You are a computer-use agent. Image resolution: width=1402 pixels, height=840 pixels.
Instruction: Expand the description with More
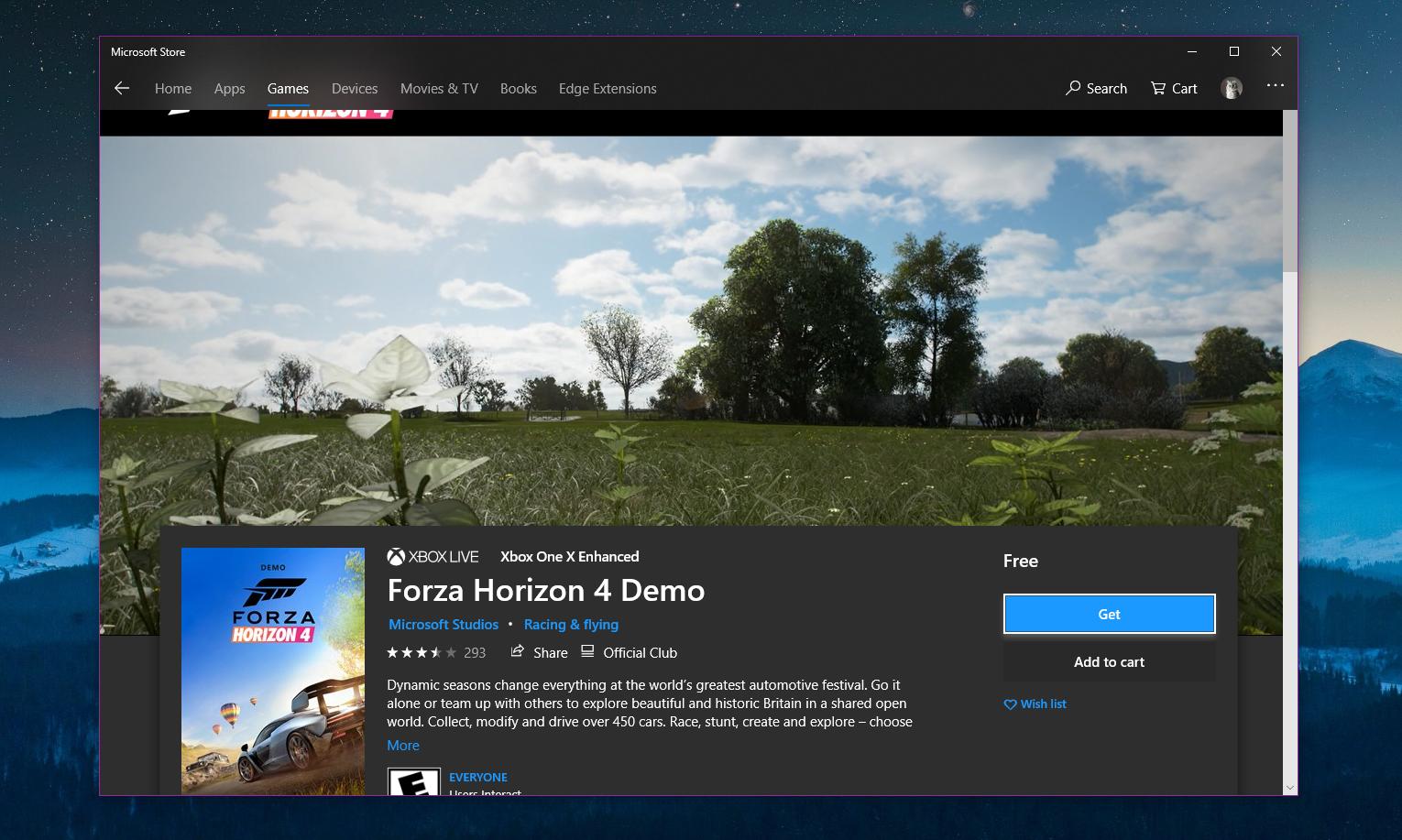[x=403, y=745]
